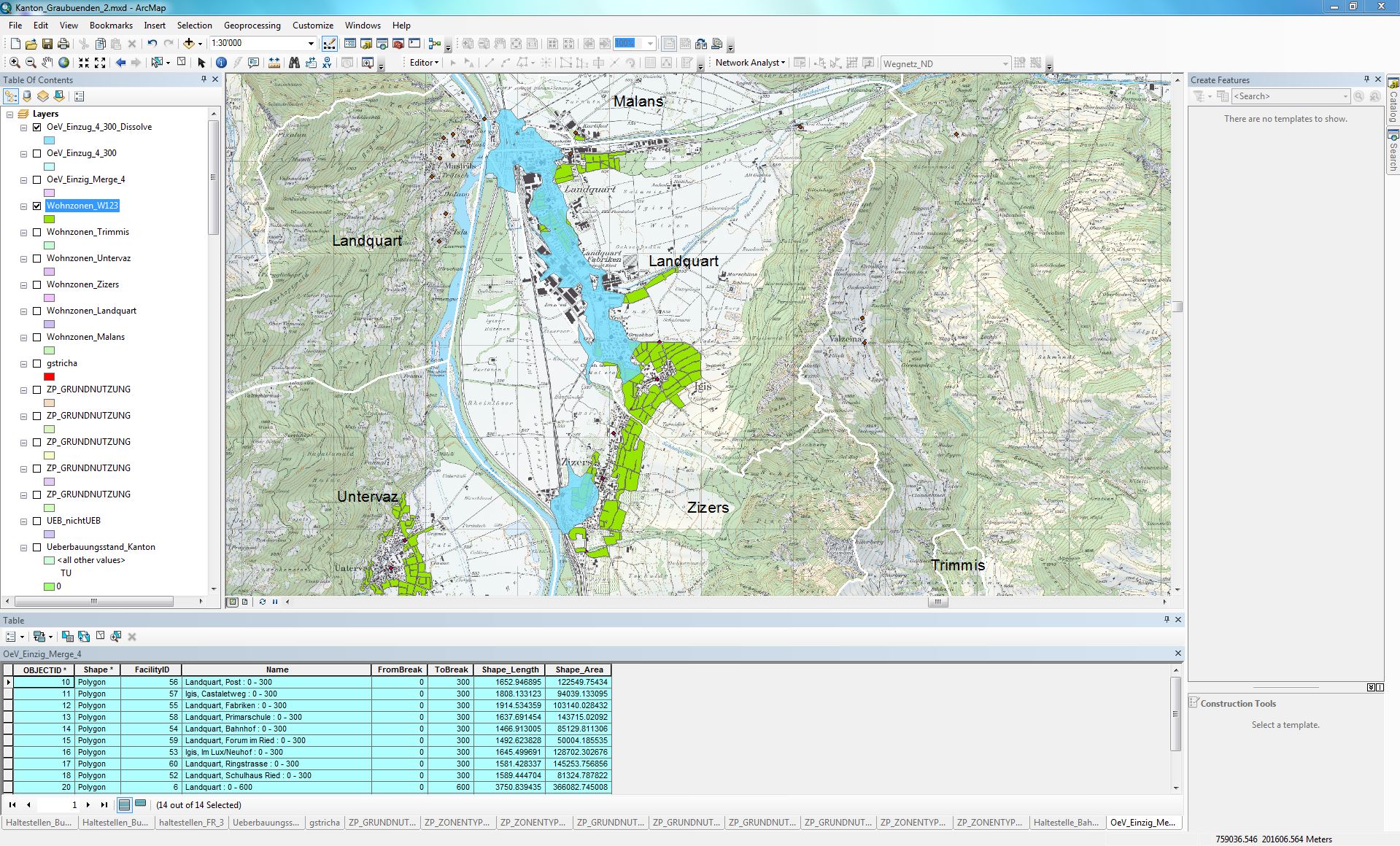Open the Find binoculars tool

[x=294, y=63]
